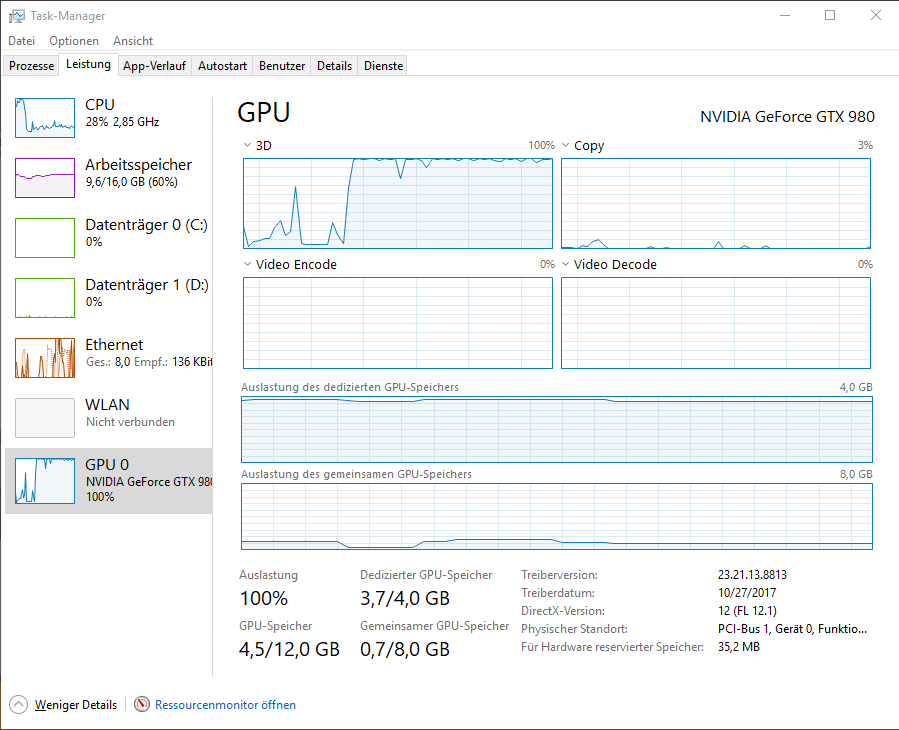This screenshot has height=730, width=899.
Task: Select the WLAN thumbnail graph
Action: coord(45,417)
